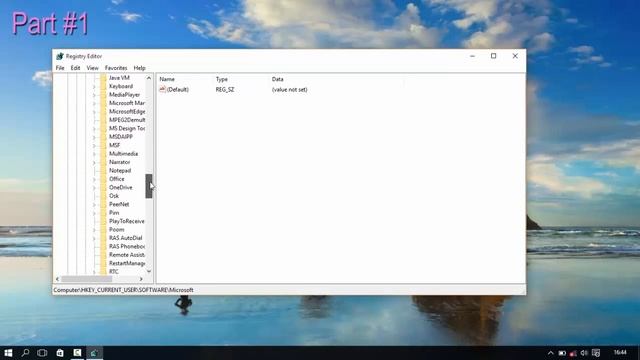
Task: Click the tree vertical scrollbar thumb
Action: (149, 186)
